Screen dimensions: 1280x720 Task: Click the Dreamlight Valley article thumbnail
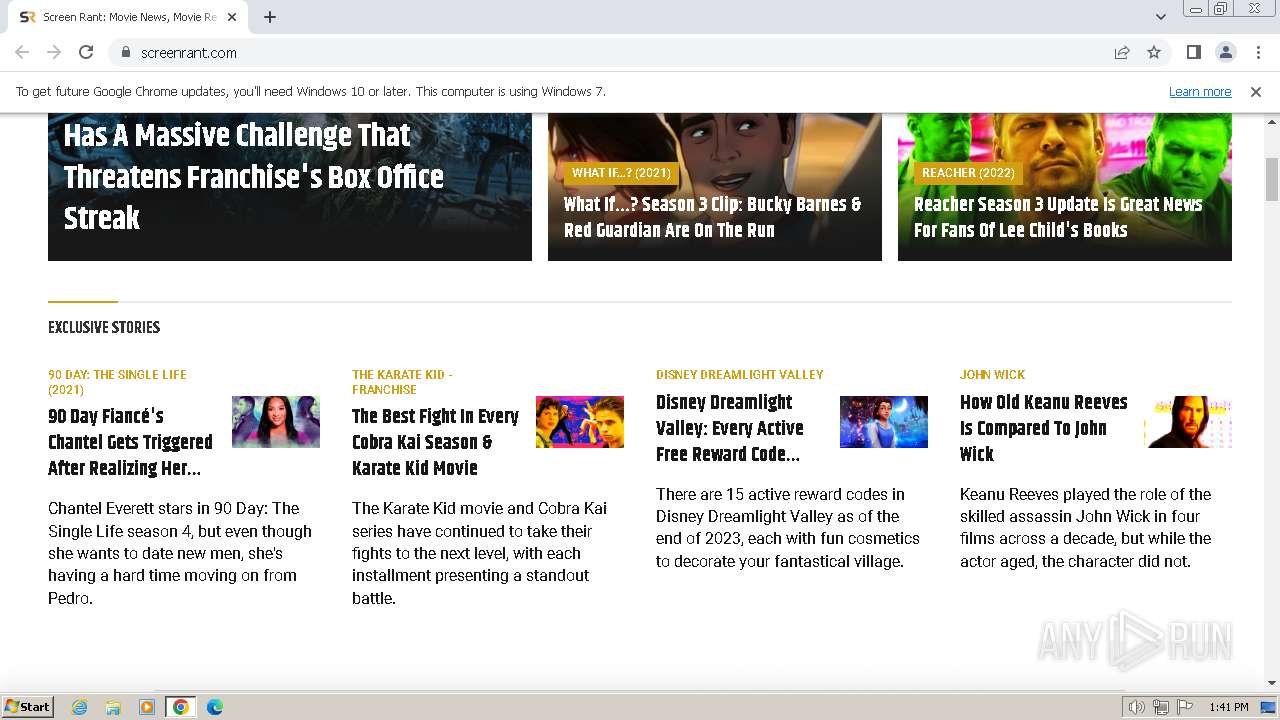(884, 422)
